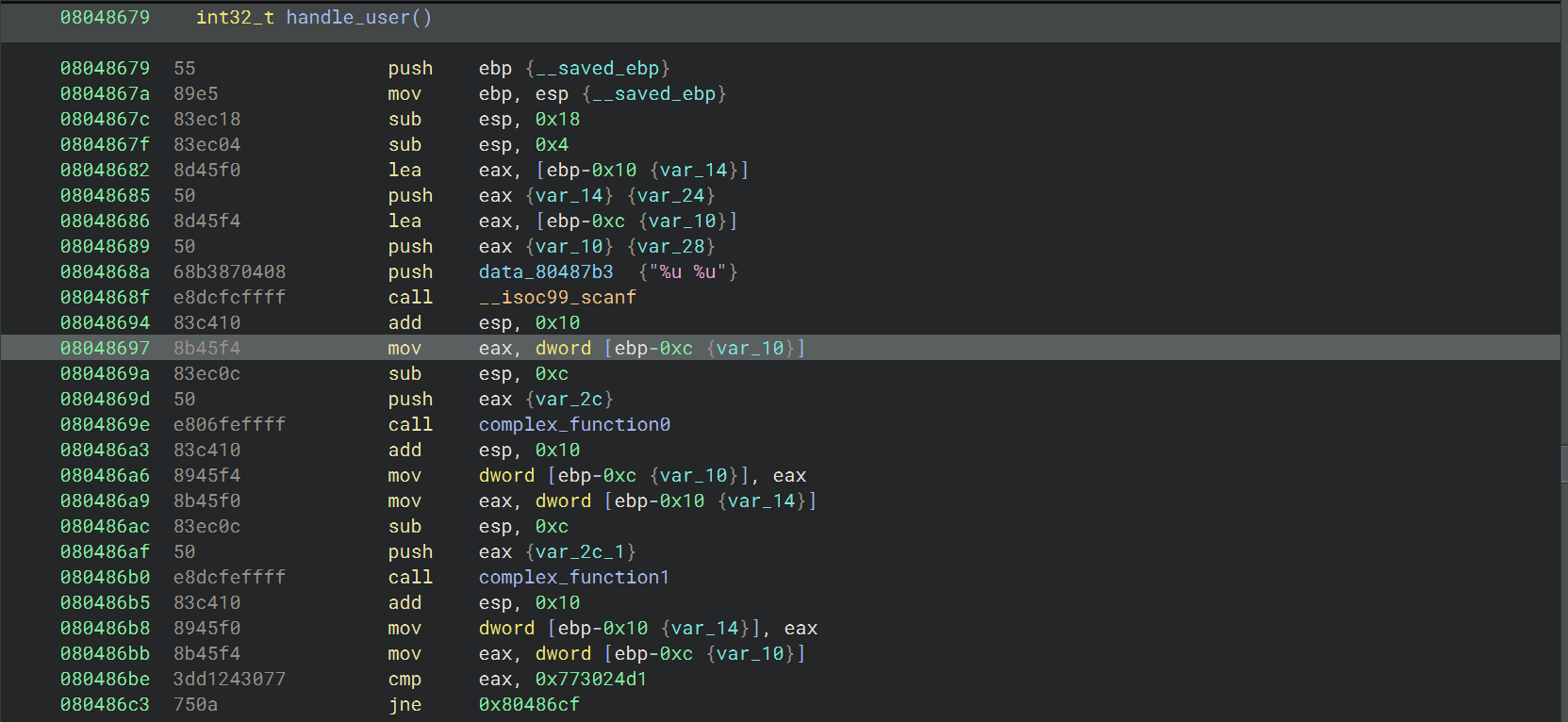The image size is (1568, 722).
Task: Select the jne instruction mnemonic
Action: pyautogui.click(x=404, y=705)
